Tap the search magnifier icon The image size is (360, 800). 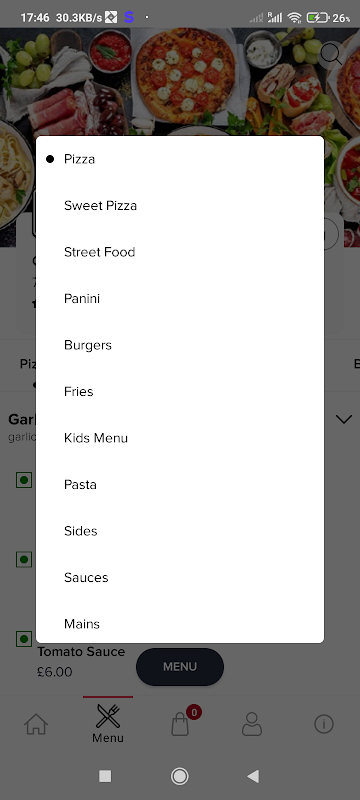(331, 54)
